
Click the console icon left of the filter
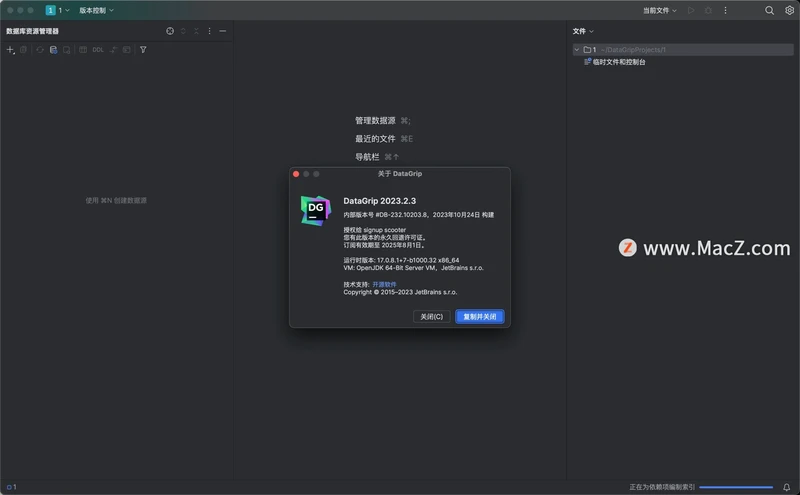pyautogui.click(x=127, y=50)
